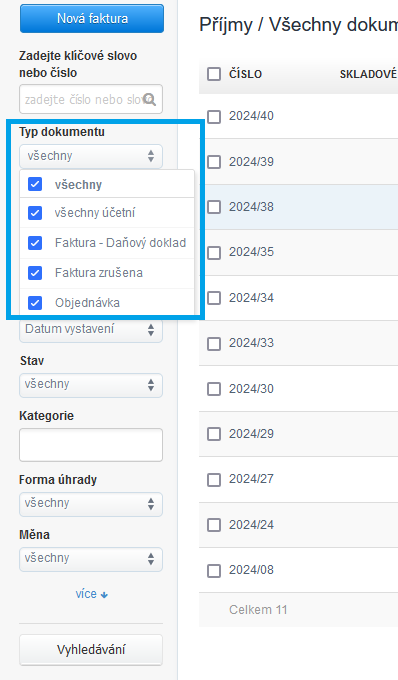Click the magnifier icon in search field
This screenshot has height=680, width=398.
click(x=150, y=99)
